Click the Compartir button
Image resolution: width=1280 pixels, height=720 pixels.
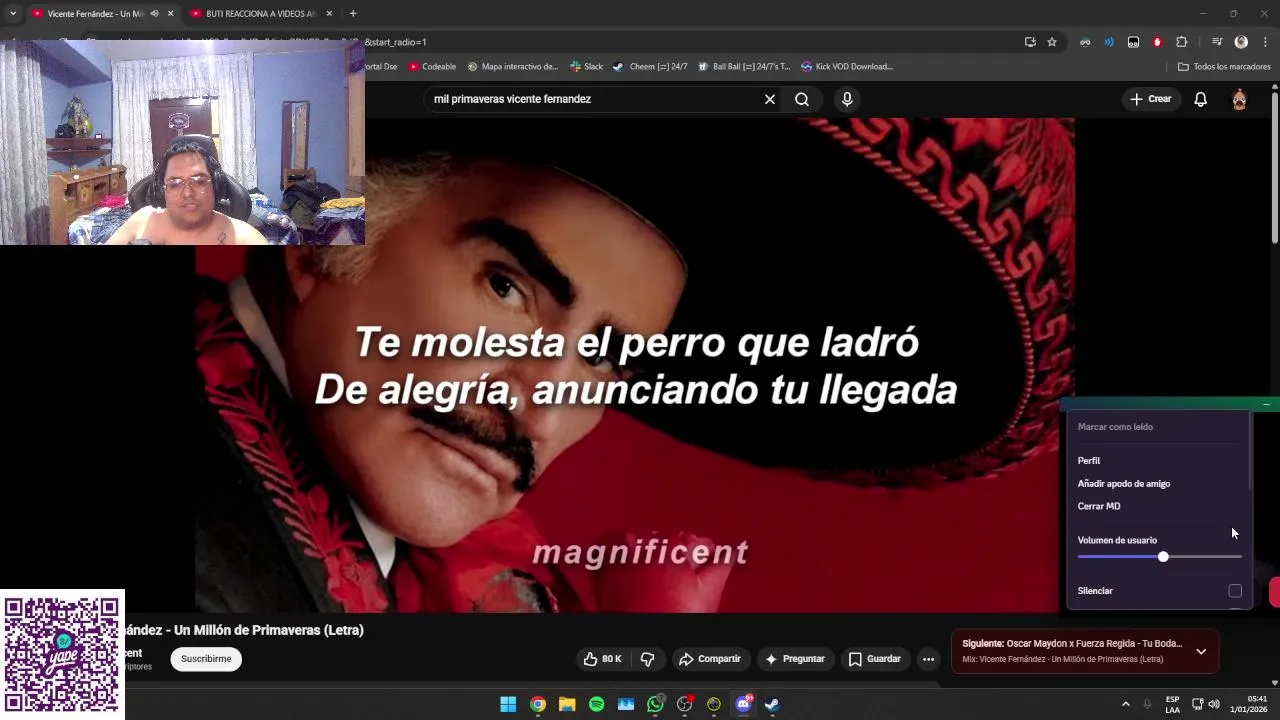coord(710,659)
